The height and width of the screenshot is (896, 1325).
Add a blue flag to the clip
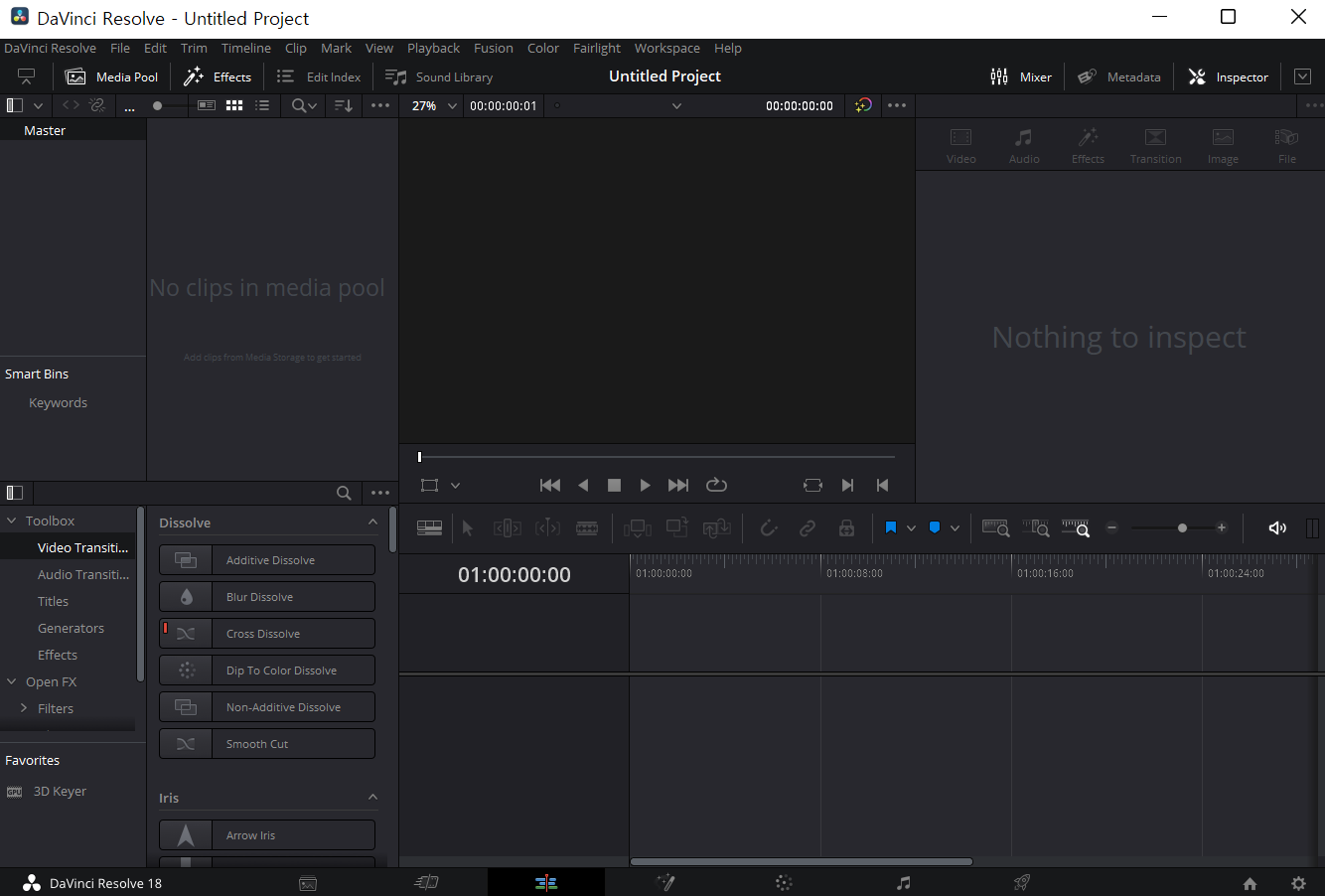tap(890, 527)
